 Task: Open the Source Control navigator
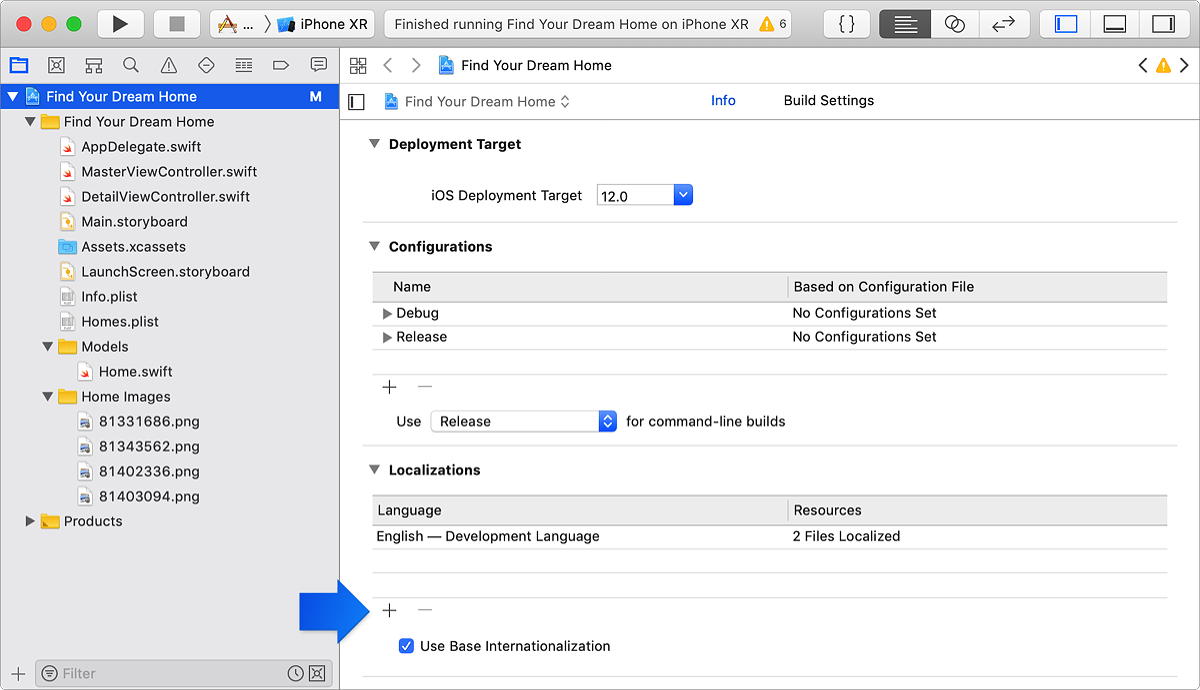click(x=56, y=65)
